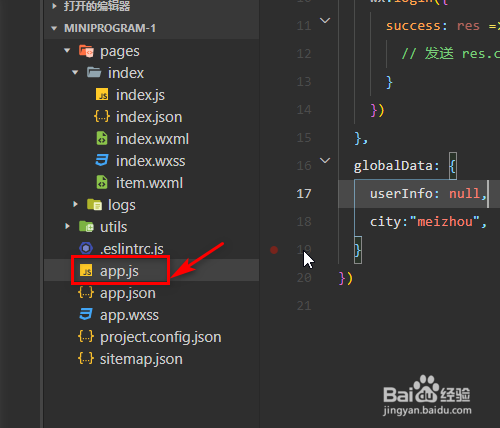The height and width of the screenshot is (428, 500).
Task: Remove the breakpoint dot at line 19
Action: 274,250
